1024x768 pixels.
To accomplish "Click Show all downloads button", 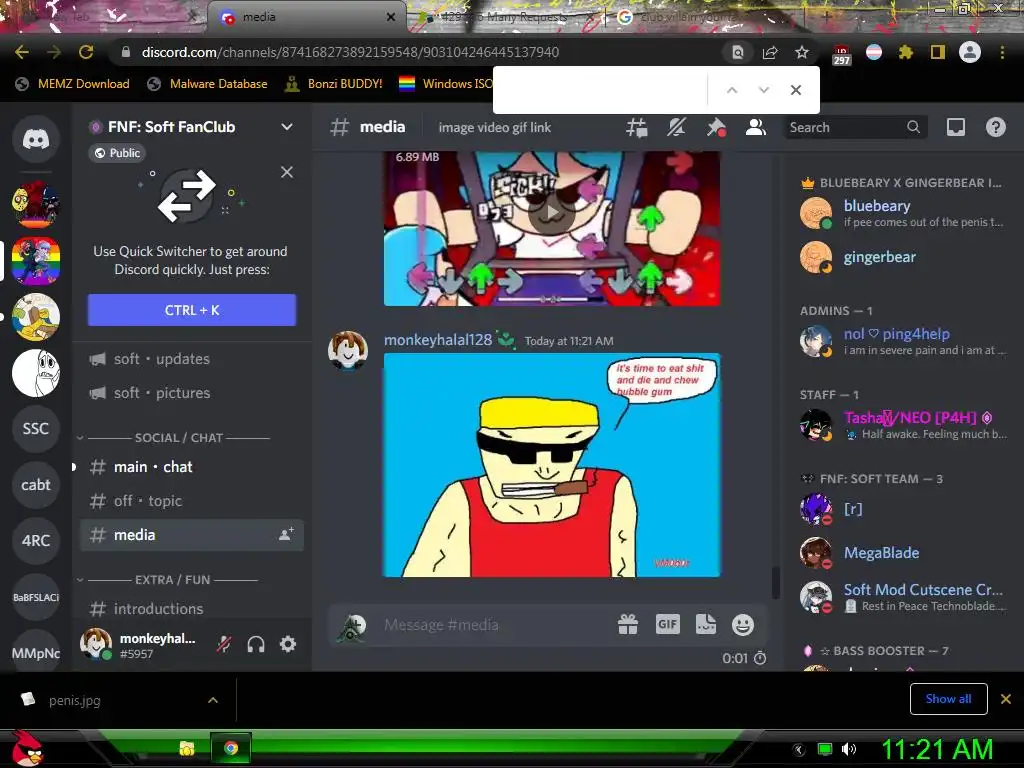I will pos(948,699).
